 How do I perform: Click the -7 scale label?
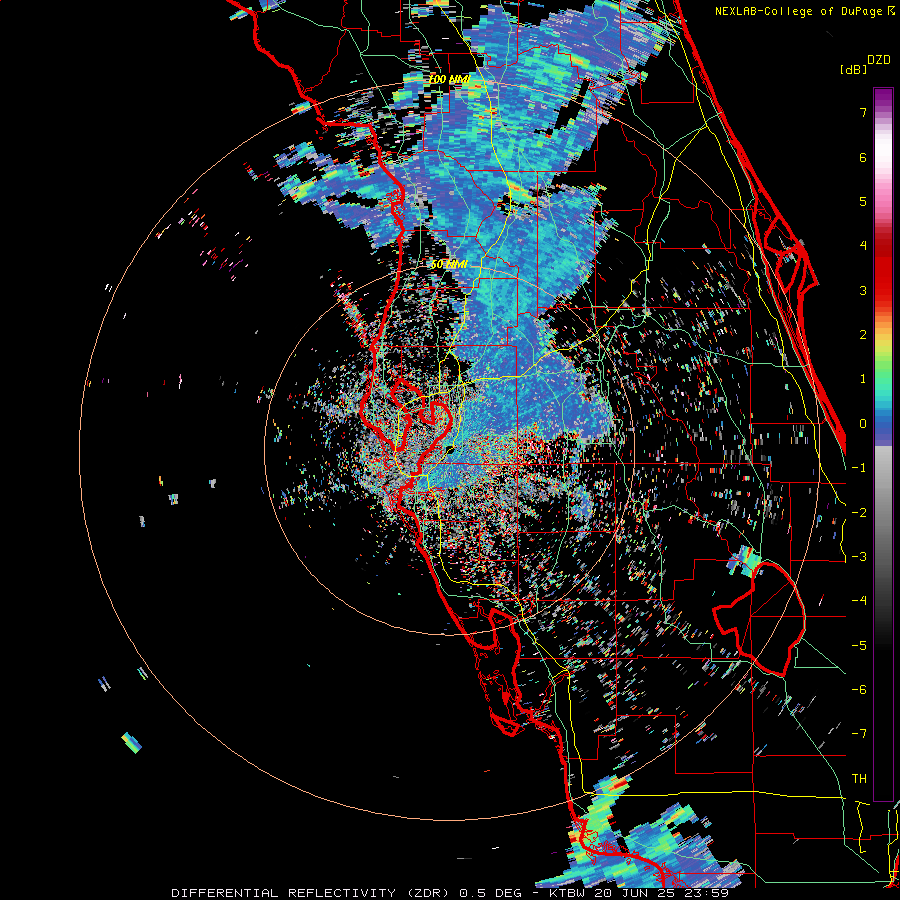point(859,734)
